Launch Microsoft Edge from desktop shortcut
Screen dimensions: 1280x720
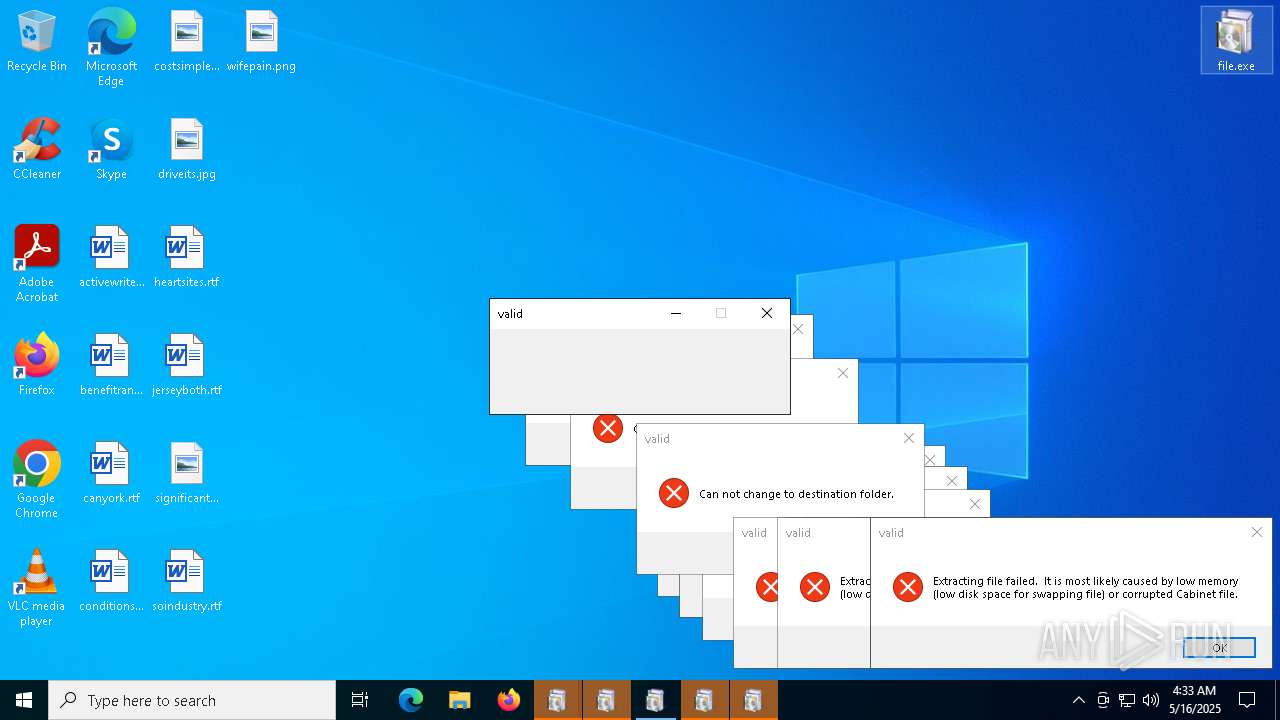point(111,47)
